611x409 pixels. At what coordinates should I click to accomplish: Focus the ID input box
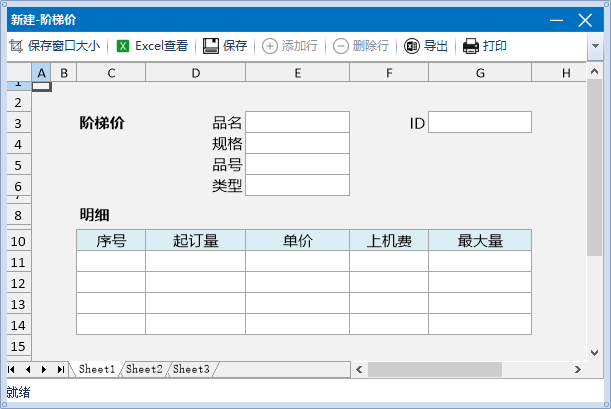(479, 122)
